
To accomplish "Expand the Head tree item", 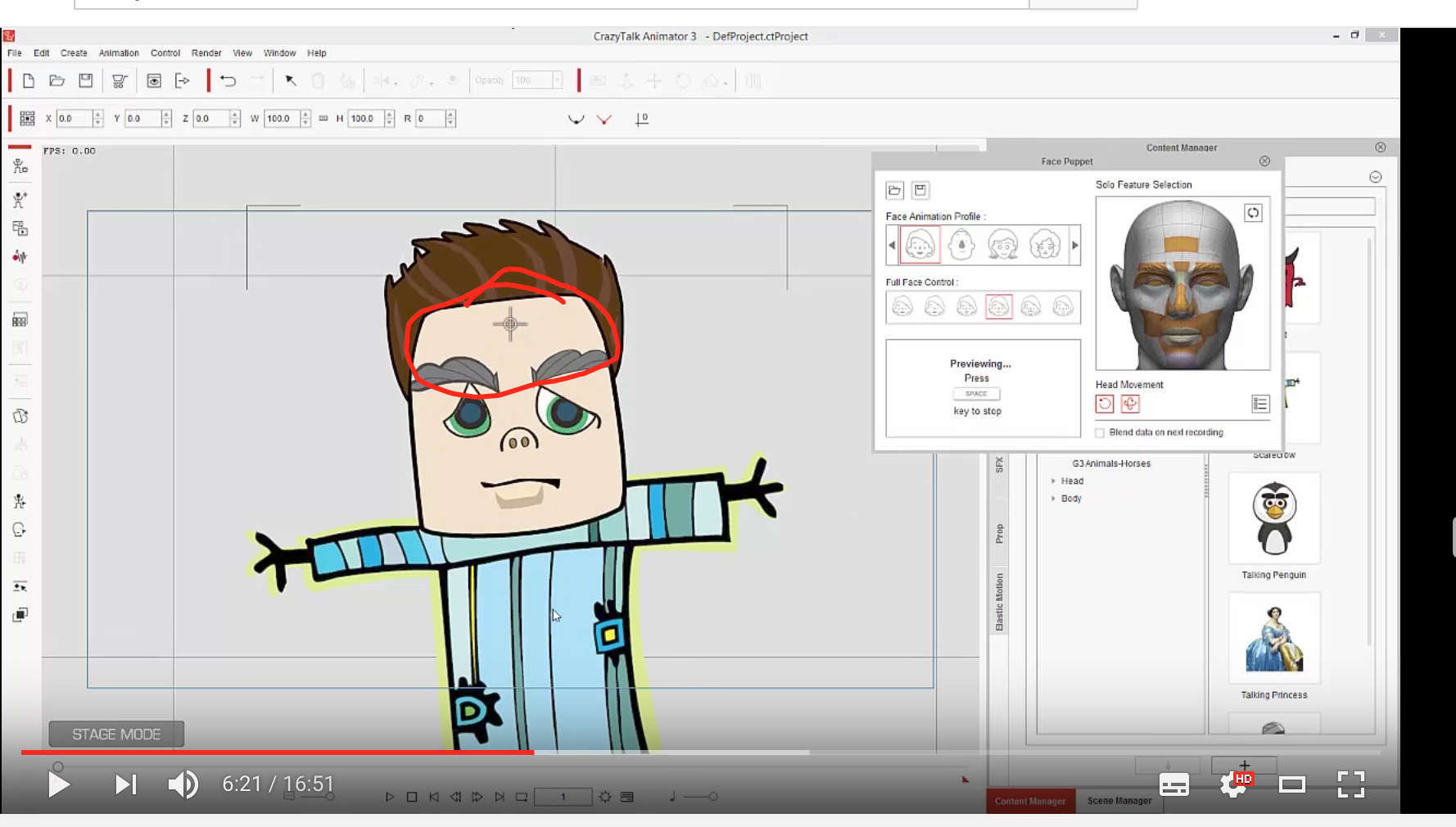I will [x=1053, y=481].
